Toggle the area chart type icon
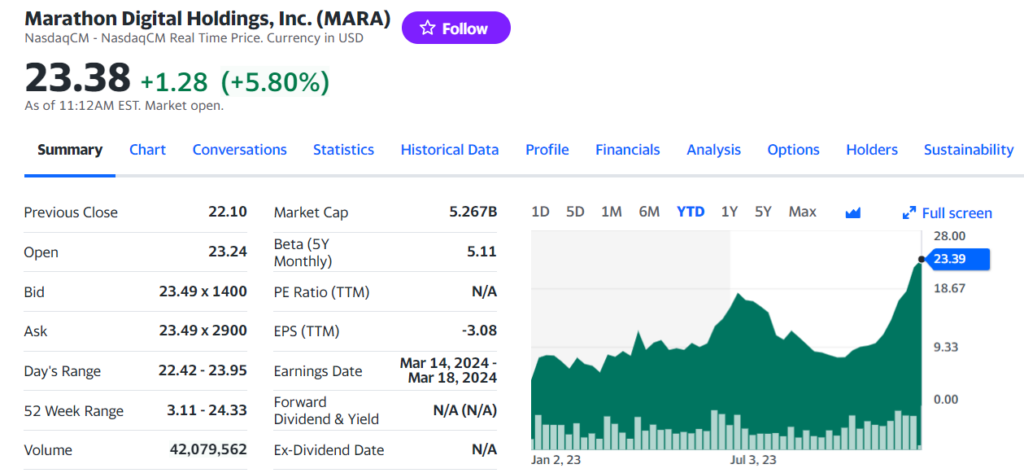 (853, 213)
